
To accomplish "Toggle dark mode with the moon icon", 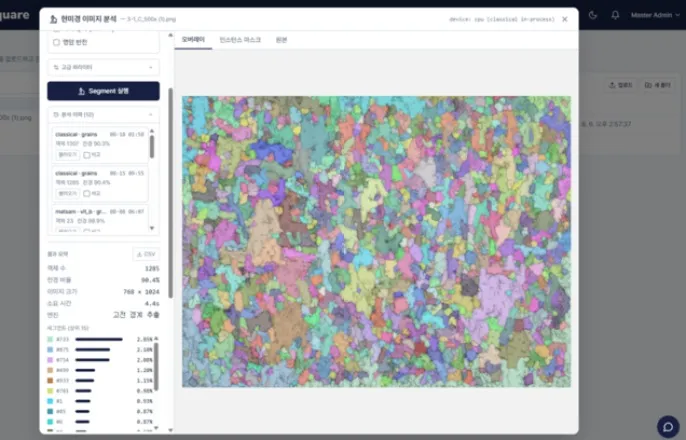I will (x=593, y=15).
